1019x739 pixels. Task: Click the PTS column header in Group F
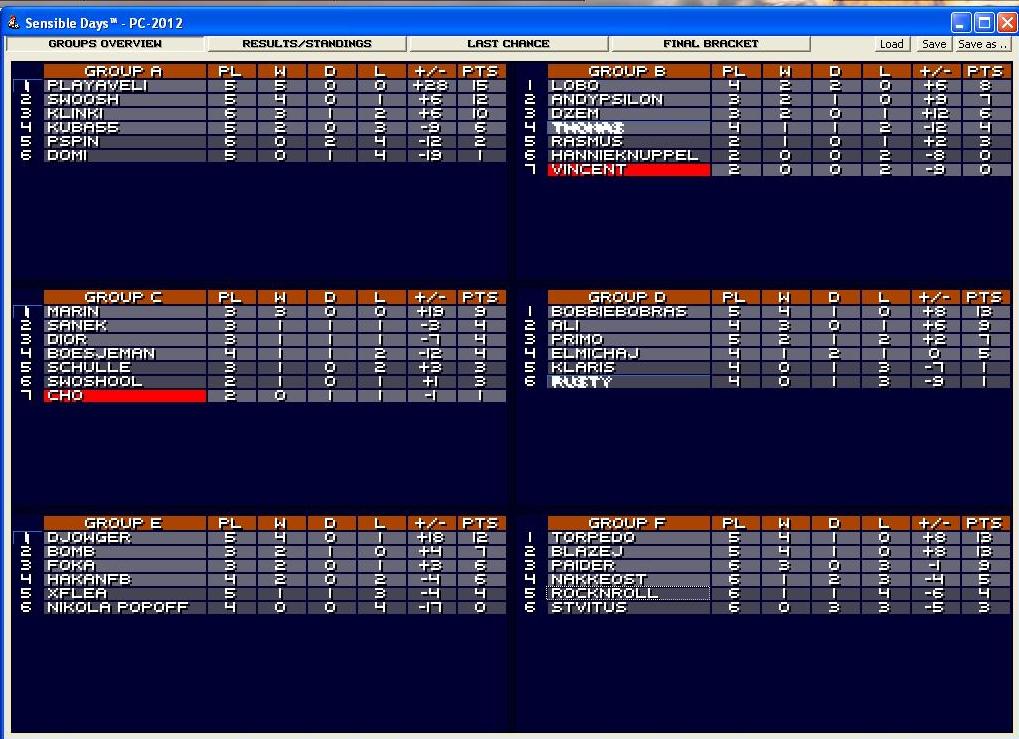coord(983,523)
